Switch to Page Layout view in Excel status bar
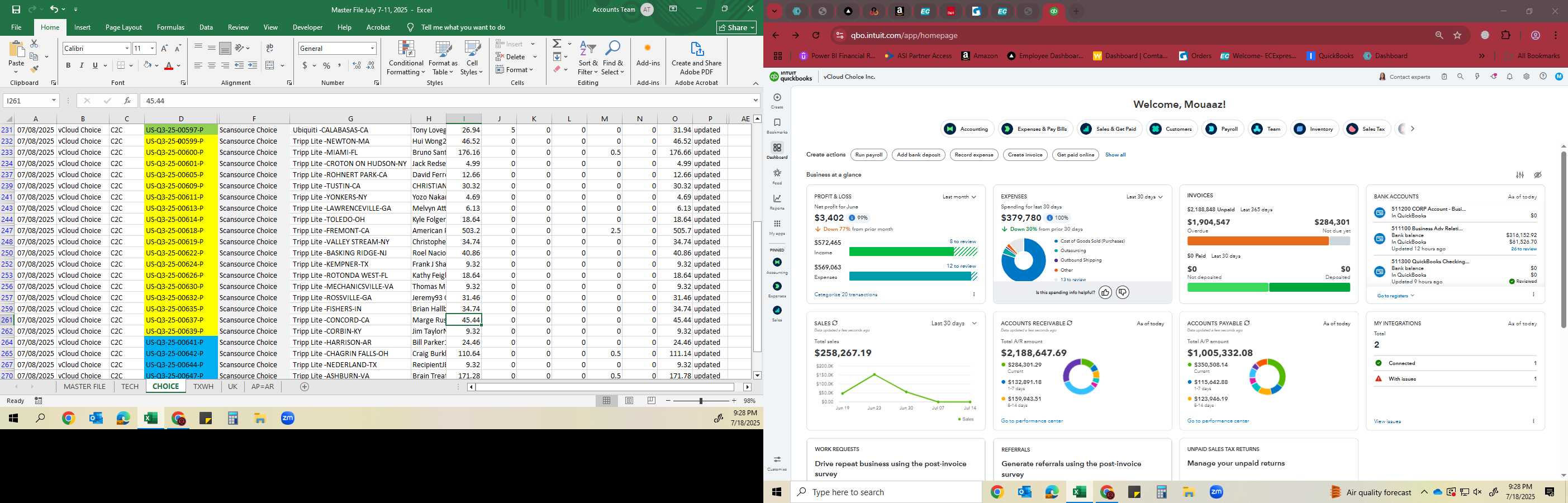Screen dimensions: 1568x503 click(629, 401)
